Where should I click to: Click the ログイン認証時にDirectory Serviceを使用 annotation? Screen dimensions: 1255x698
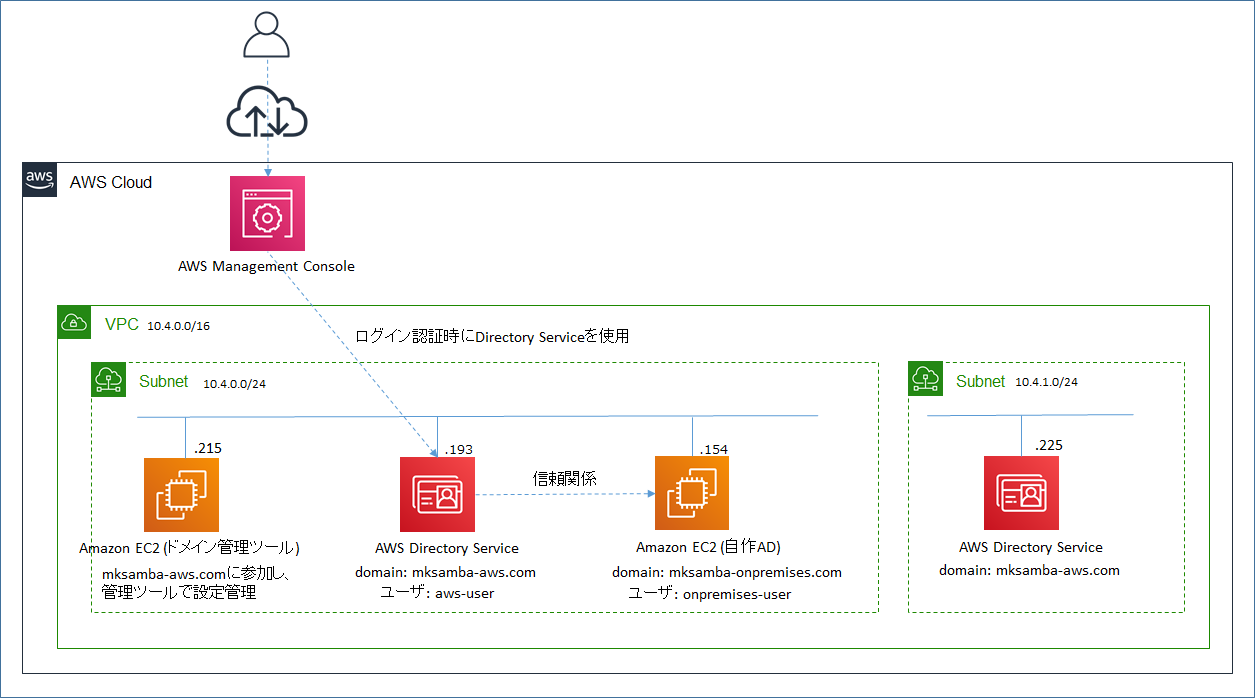492,337
